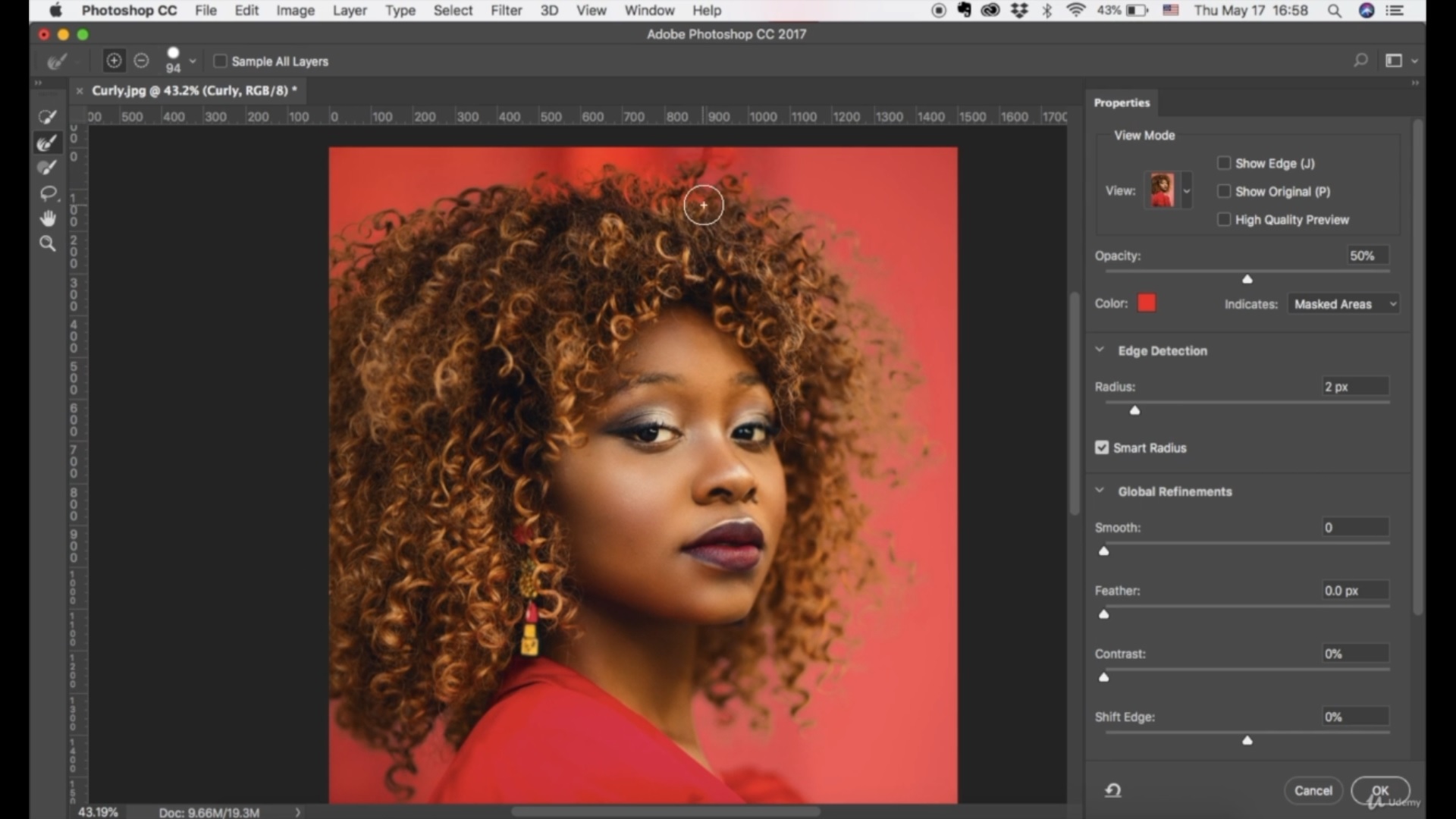Open the Filter menu

(x=506, y=11)
